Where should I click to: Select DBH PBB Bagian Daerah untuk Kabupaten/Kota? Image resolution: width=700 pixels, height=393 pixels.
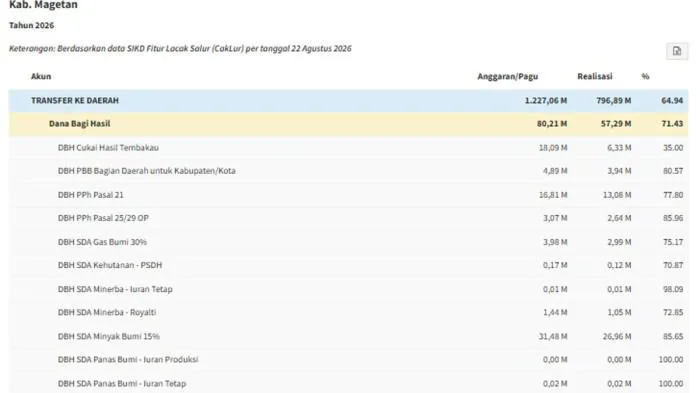pos(348,171)
